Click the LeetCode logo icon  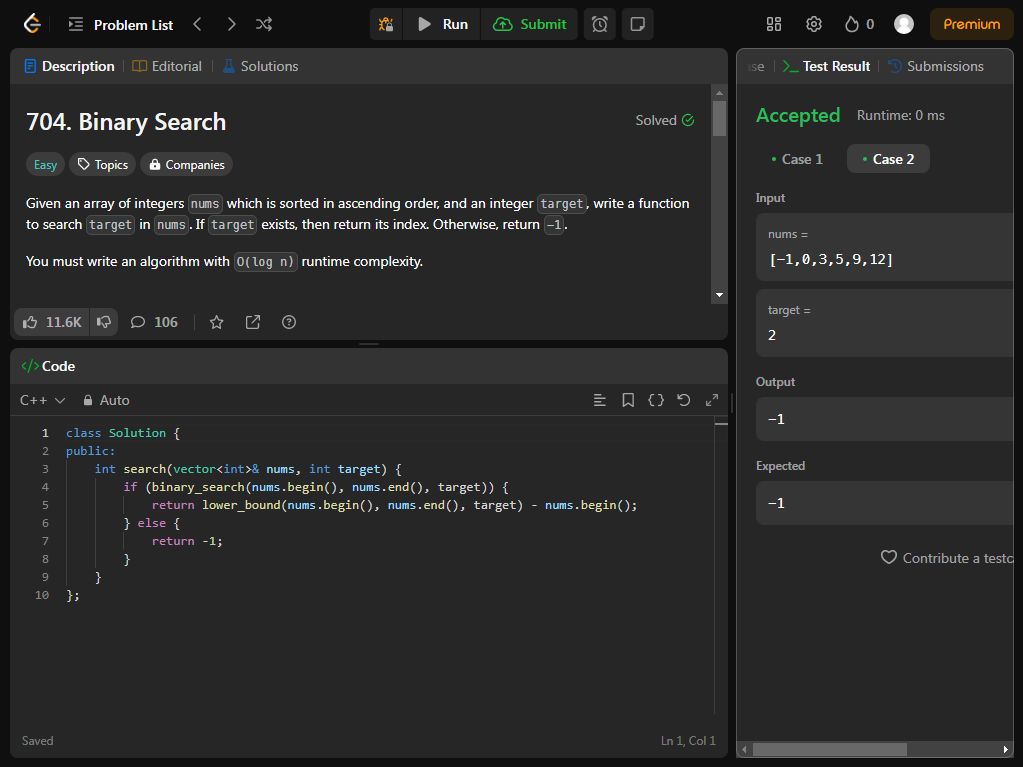(x=32, y=24)
